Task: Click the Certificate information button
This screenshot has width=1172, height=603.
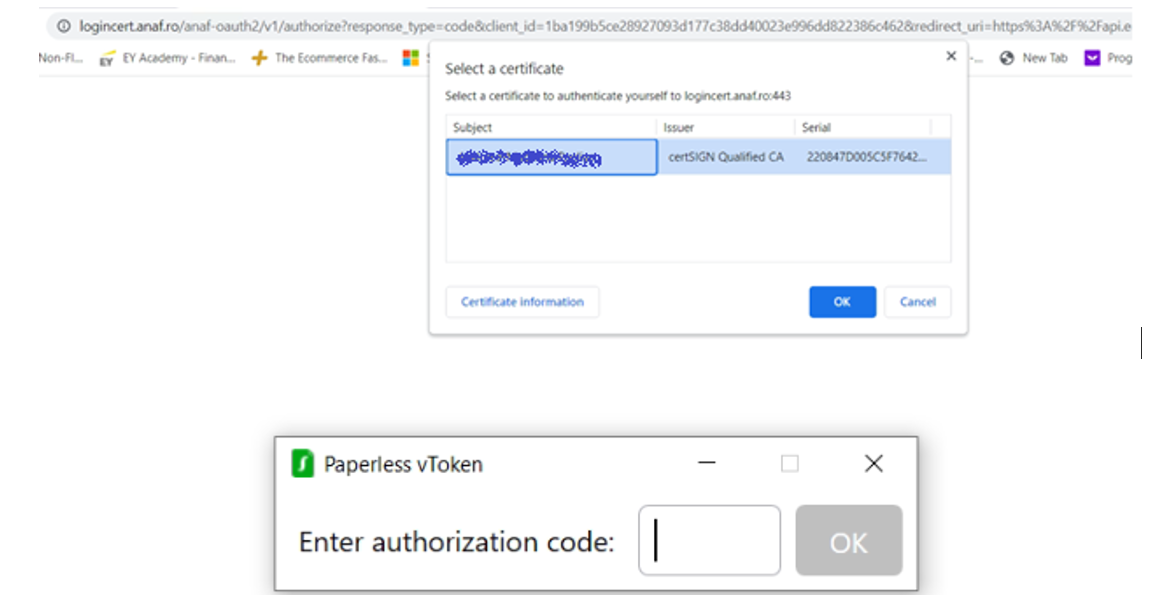Action: [x=522, y=302]
